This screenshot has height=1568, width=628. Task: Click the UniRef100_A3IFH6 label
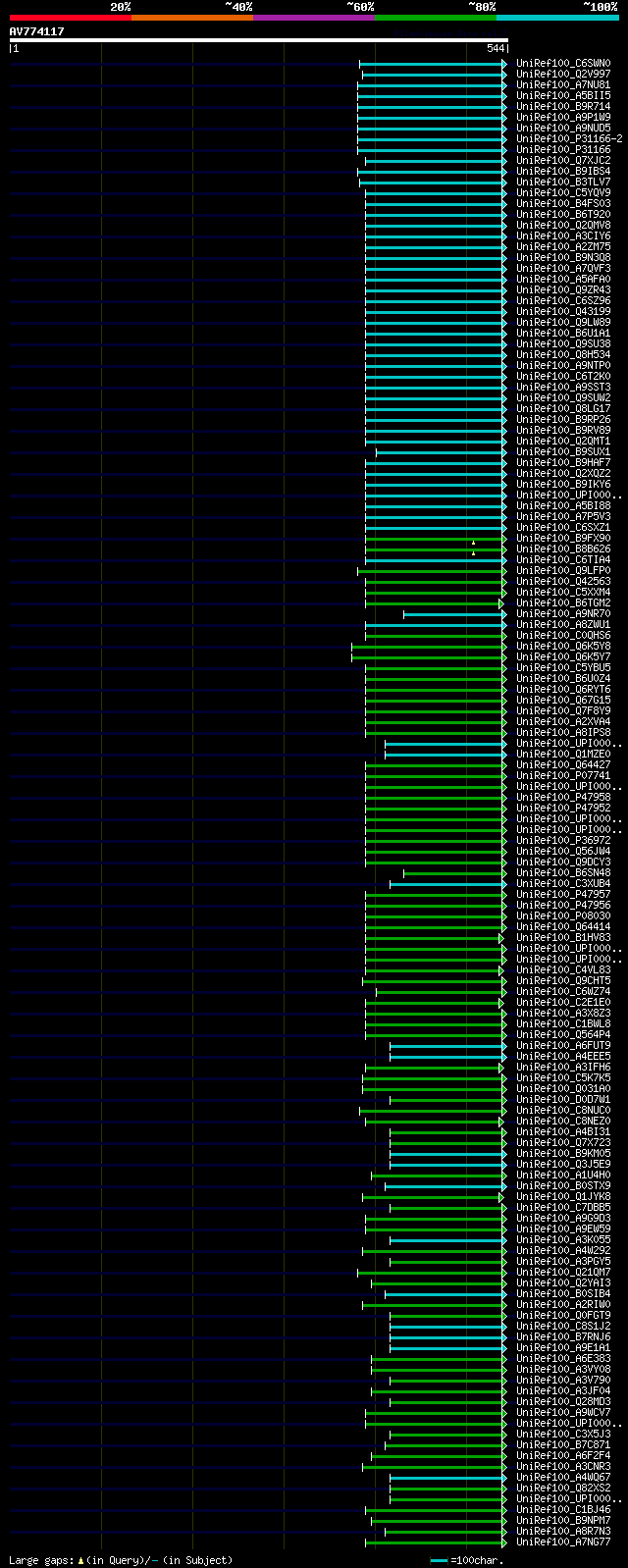click(x=563, y=1068)
